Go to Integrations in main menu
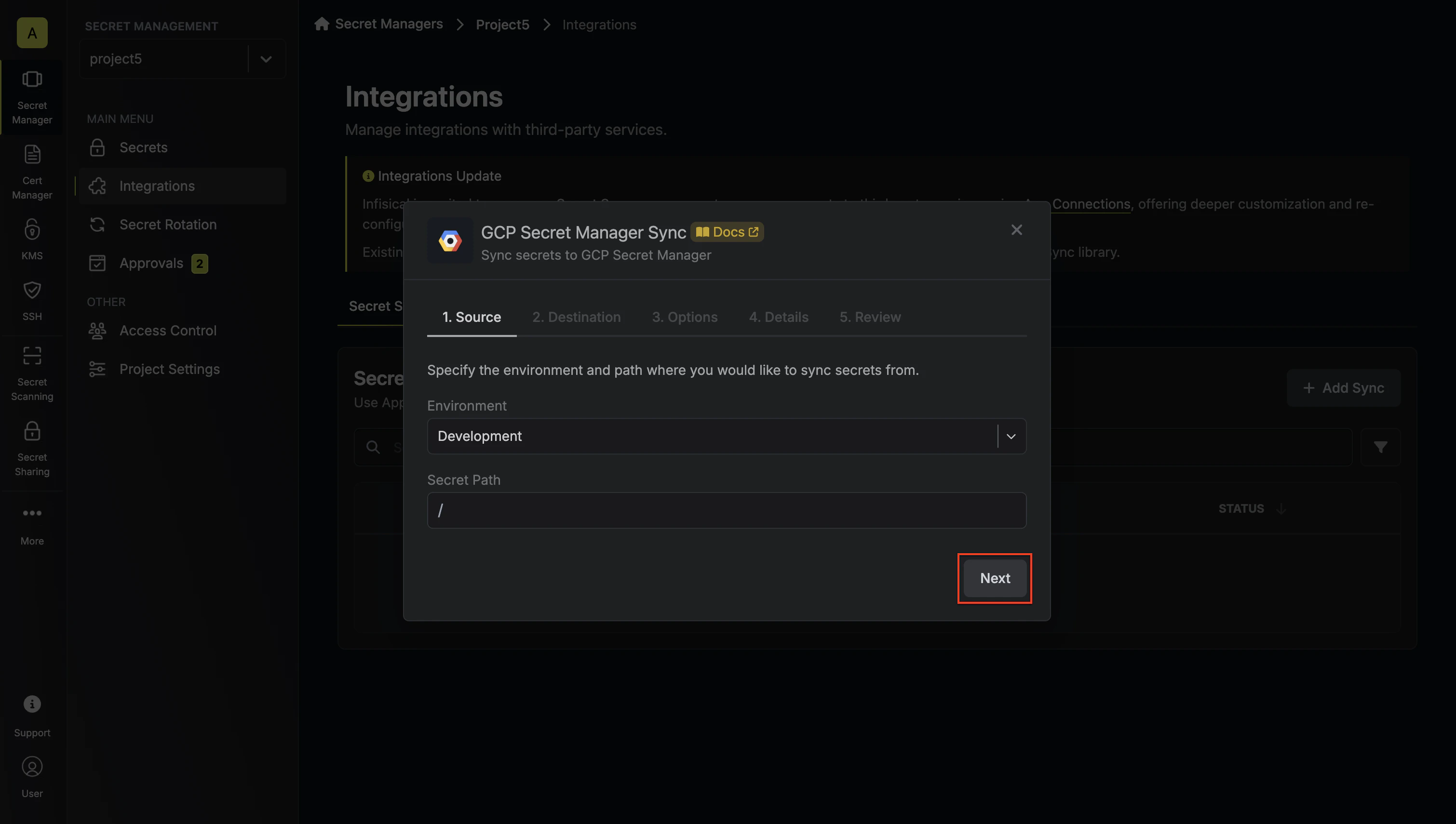Viewport: 1456px width, 824px height. (x=182, y=186)
